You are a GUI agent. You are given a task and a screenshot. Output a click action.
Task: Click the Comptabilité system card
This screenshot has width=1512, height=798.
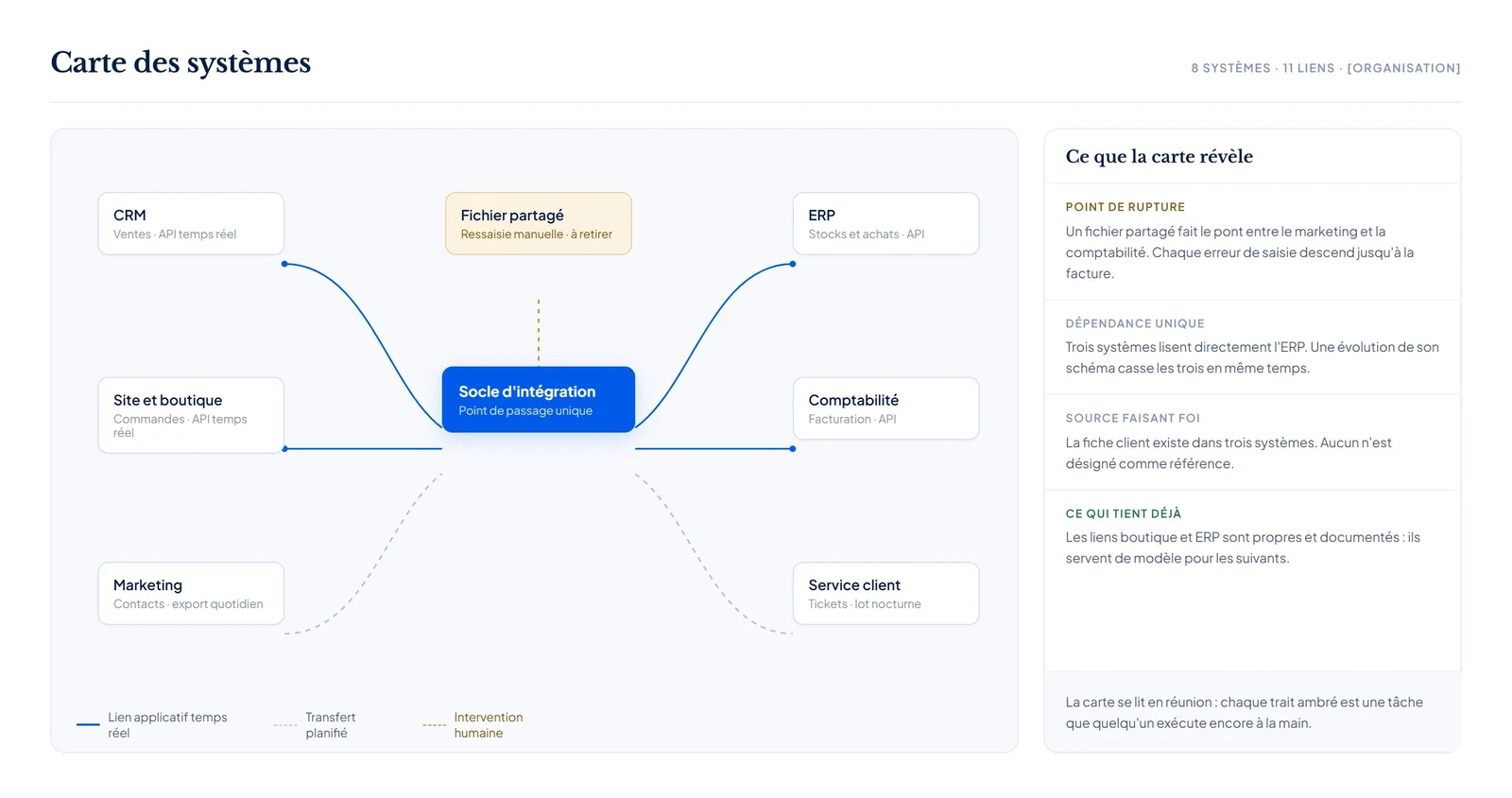(885, 408)
